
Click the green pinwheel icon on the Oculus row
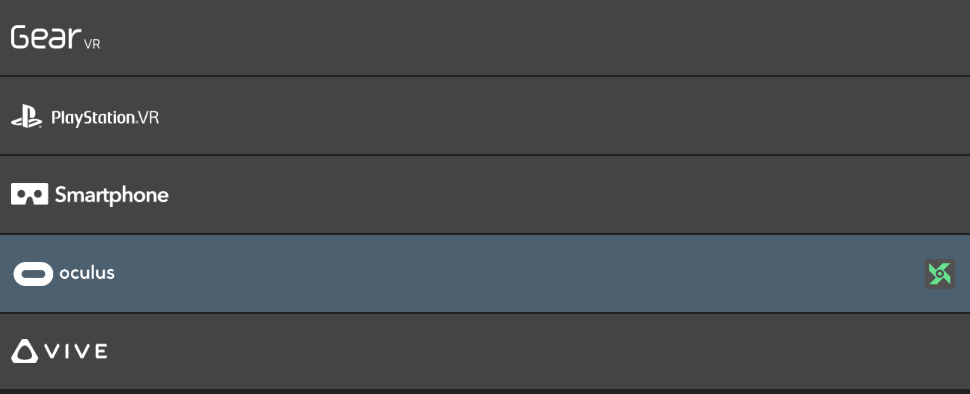coord(940,274)
